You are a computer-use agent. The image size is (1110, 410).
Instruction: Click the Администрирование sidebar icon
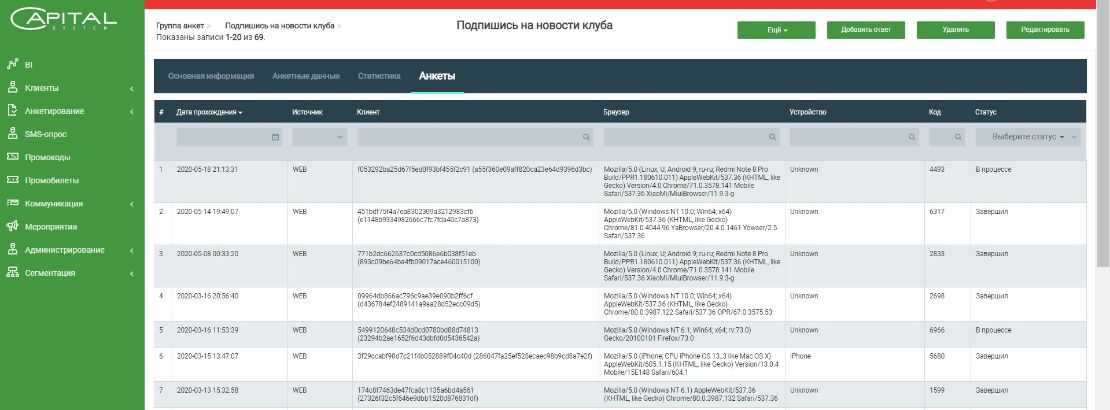[x=11, y=250]
